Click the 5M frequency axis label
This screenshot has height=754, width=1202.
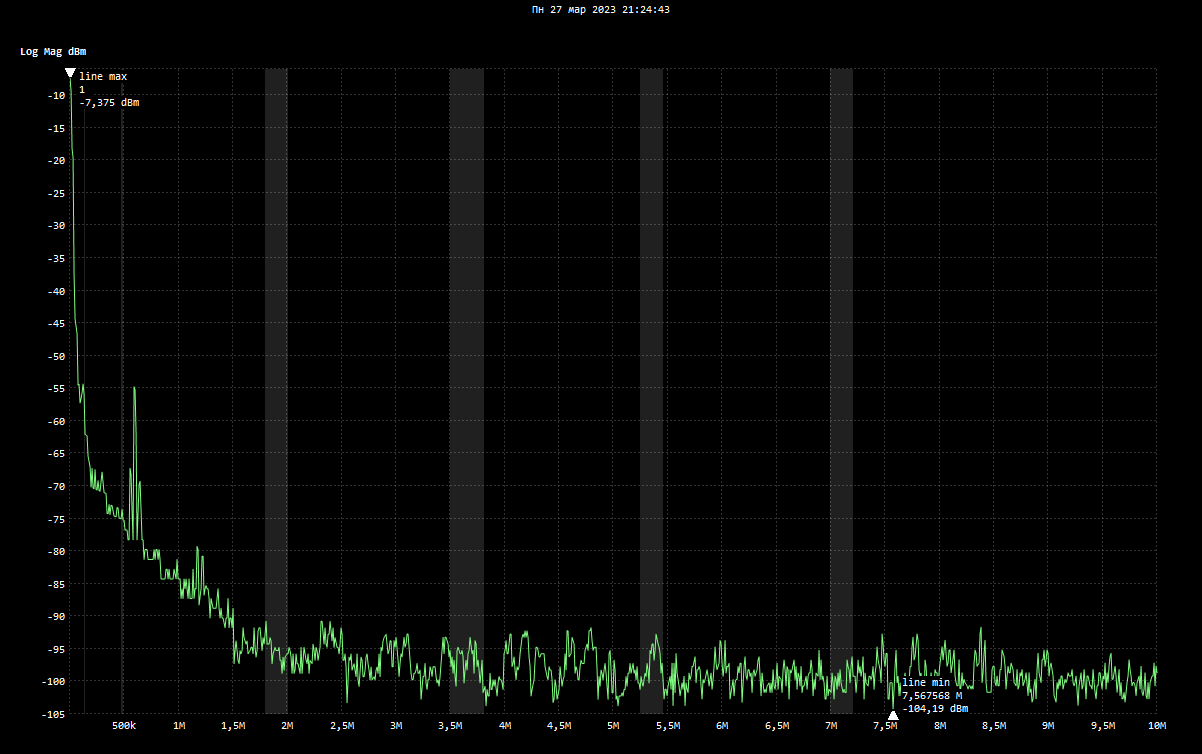613,725
